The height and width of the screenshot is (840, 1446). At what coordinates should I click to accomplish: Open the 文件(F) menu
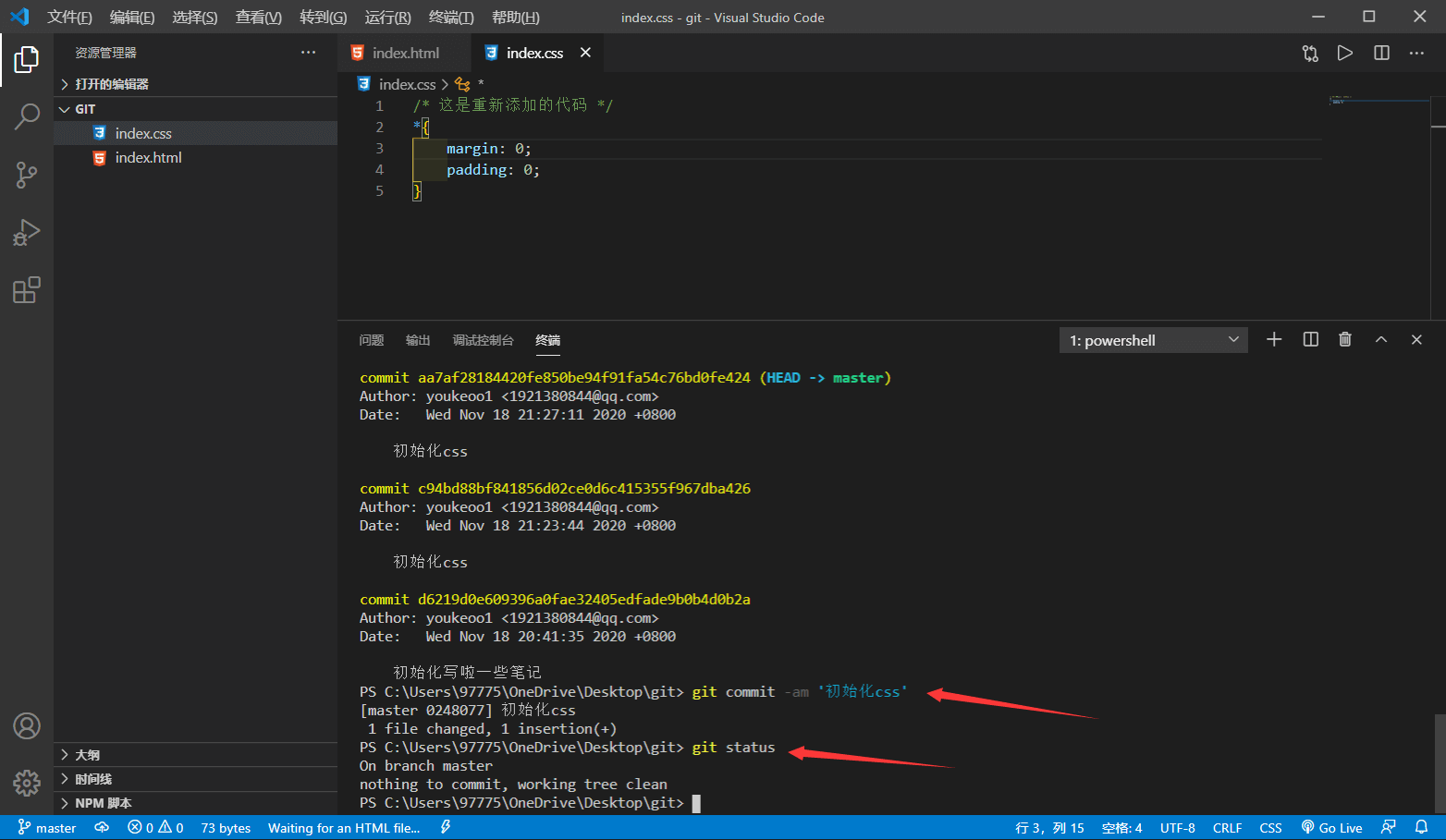coord(69,18)
